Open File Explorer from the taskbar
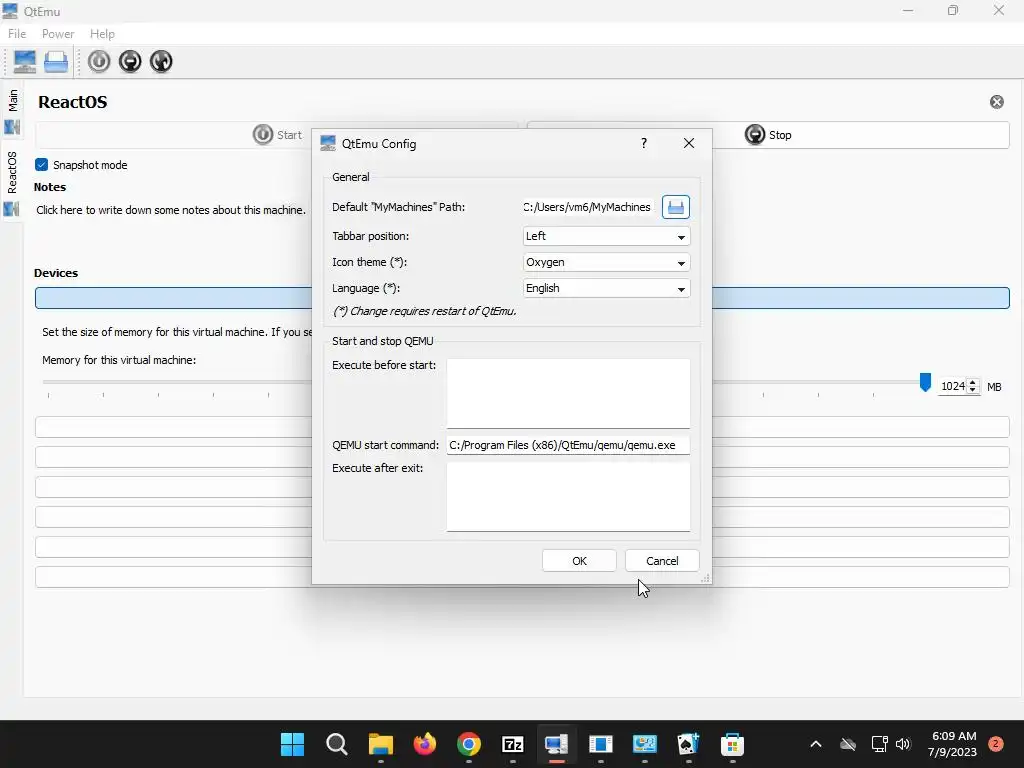This screenshot has height=768, width=1024. click(x=381, y=744)
